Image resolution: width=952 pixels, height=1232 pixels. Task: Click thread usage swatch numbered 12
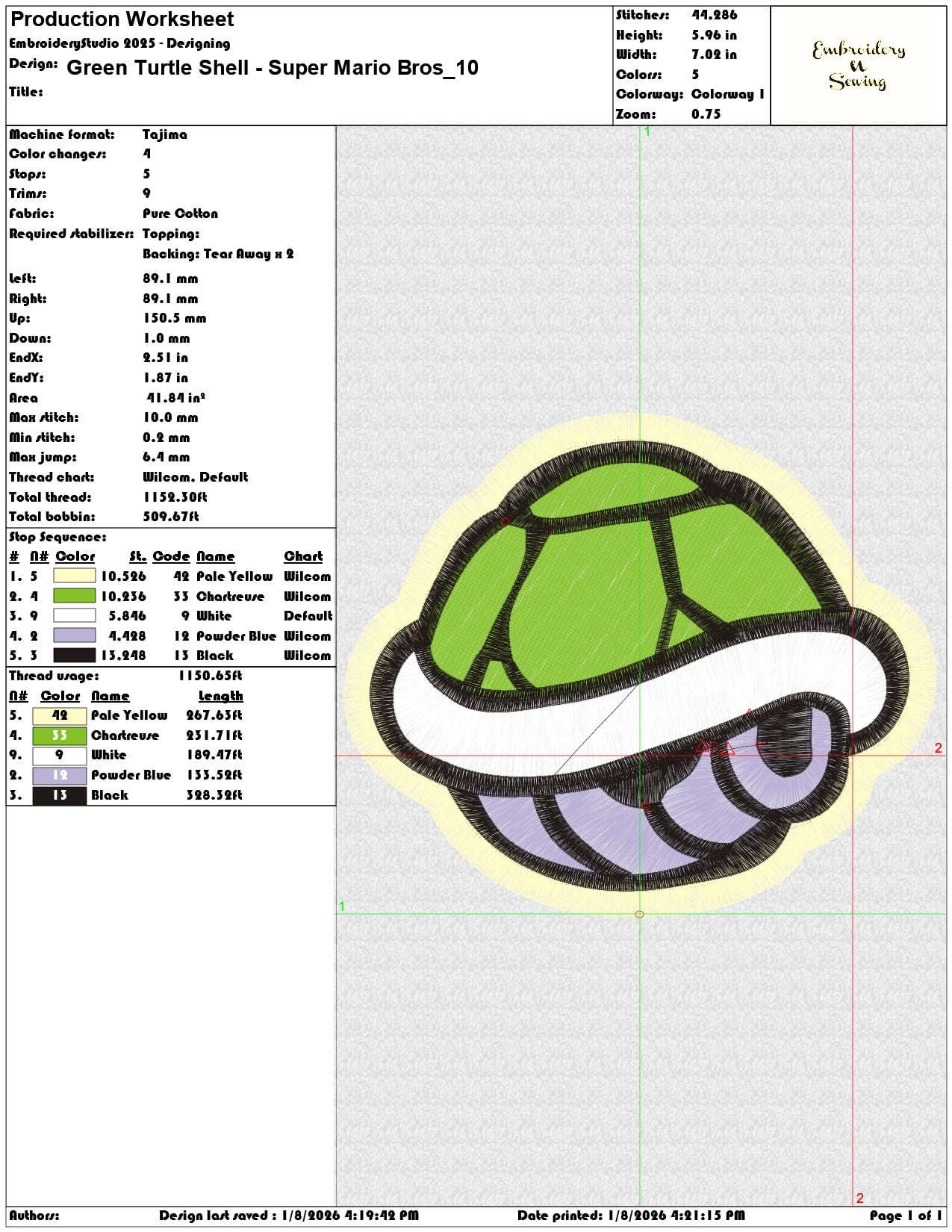tap(60, 775)
